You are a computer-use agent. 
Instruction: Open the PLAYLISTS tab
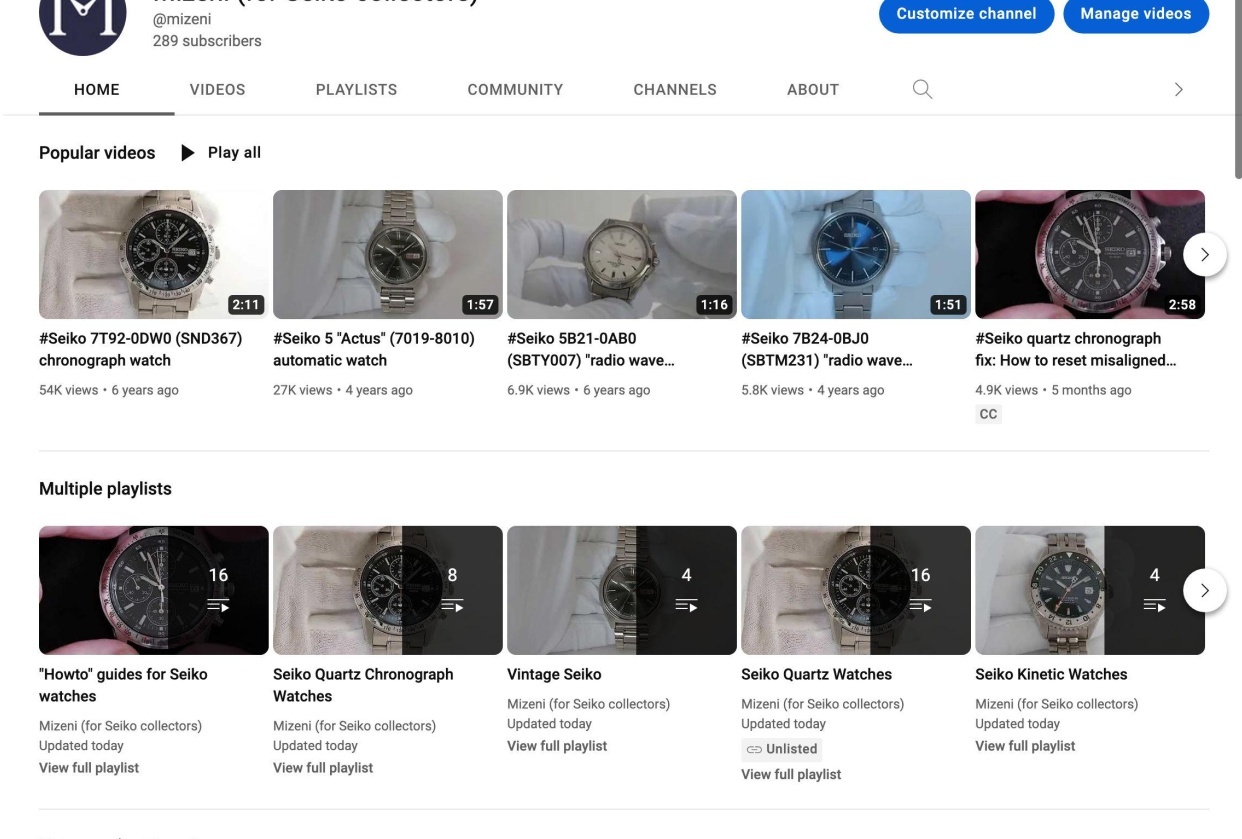356,90
